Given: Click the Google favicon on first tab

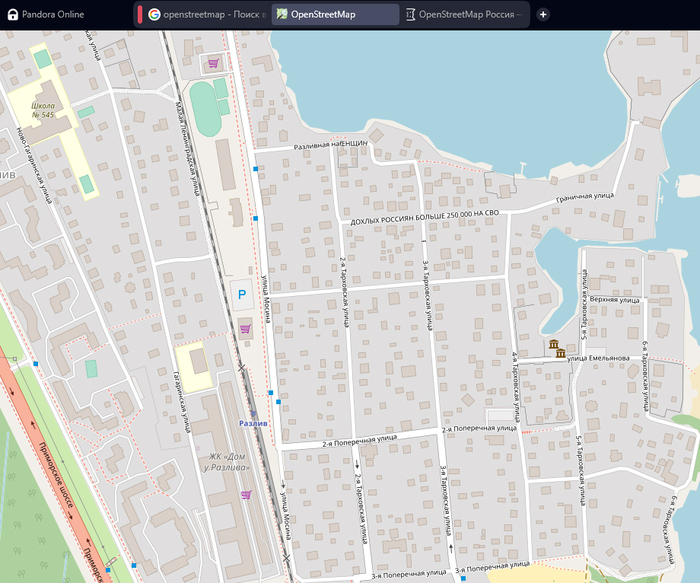Looking at the screenshot, I should [154, 15].
